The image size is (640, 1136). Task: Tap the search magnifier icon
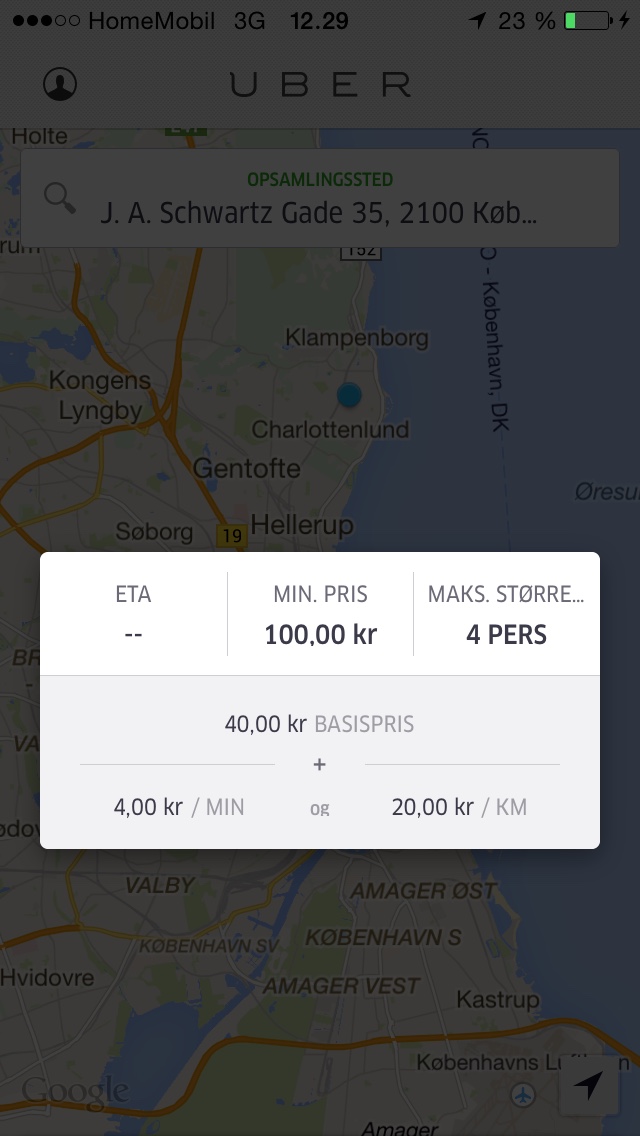pos(59,198)
